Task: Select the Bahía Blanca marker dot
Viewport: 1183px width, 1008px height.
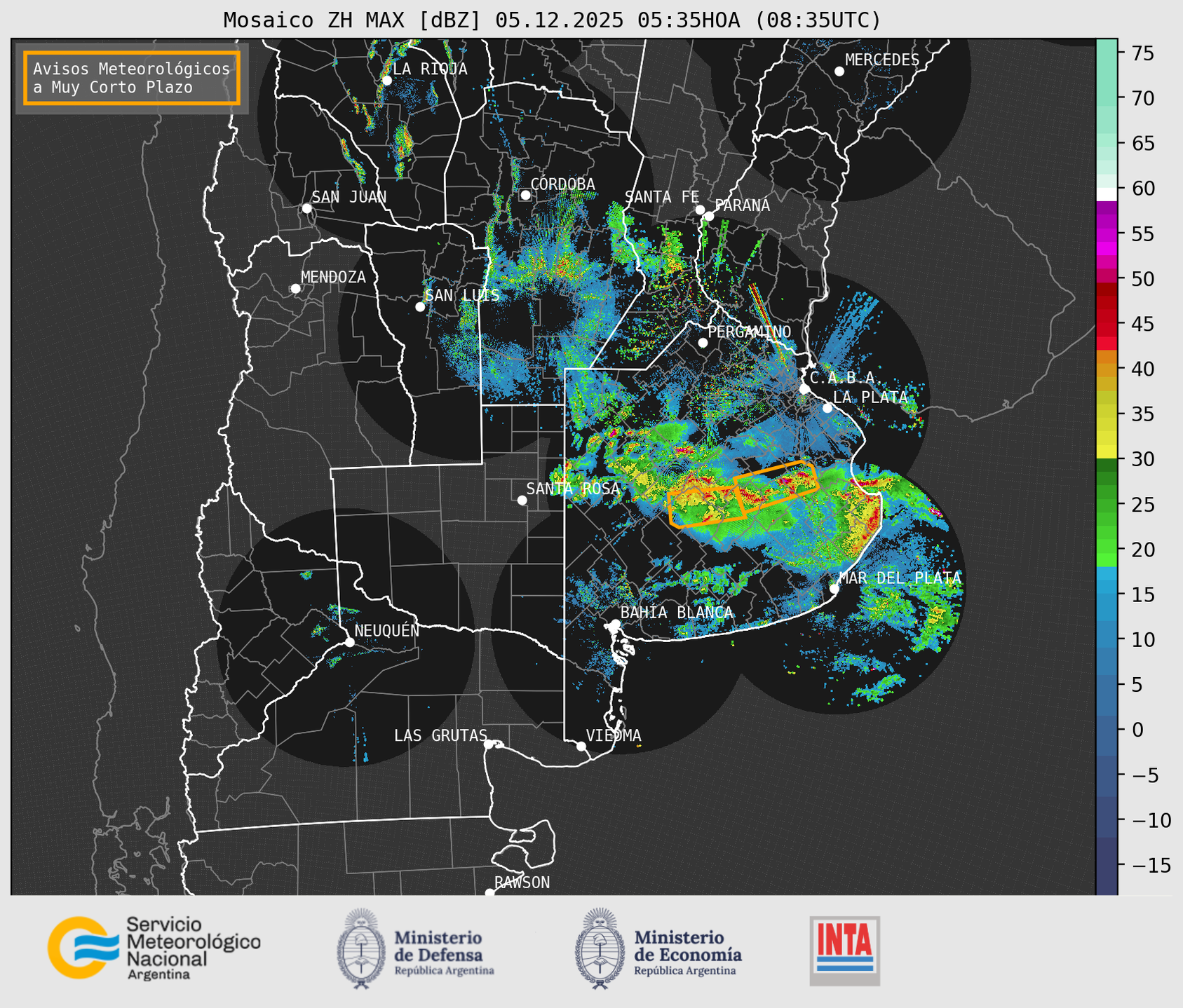Action: tap(615, 624)
